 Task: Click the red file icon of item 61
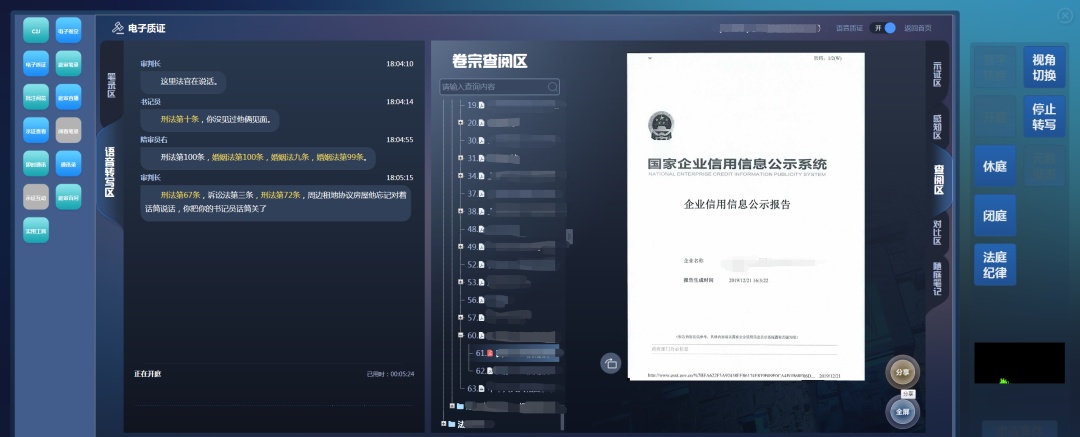[x=490, y=353]
